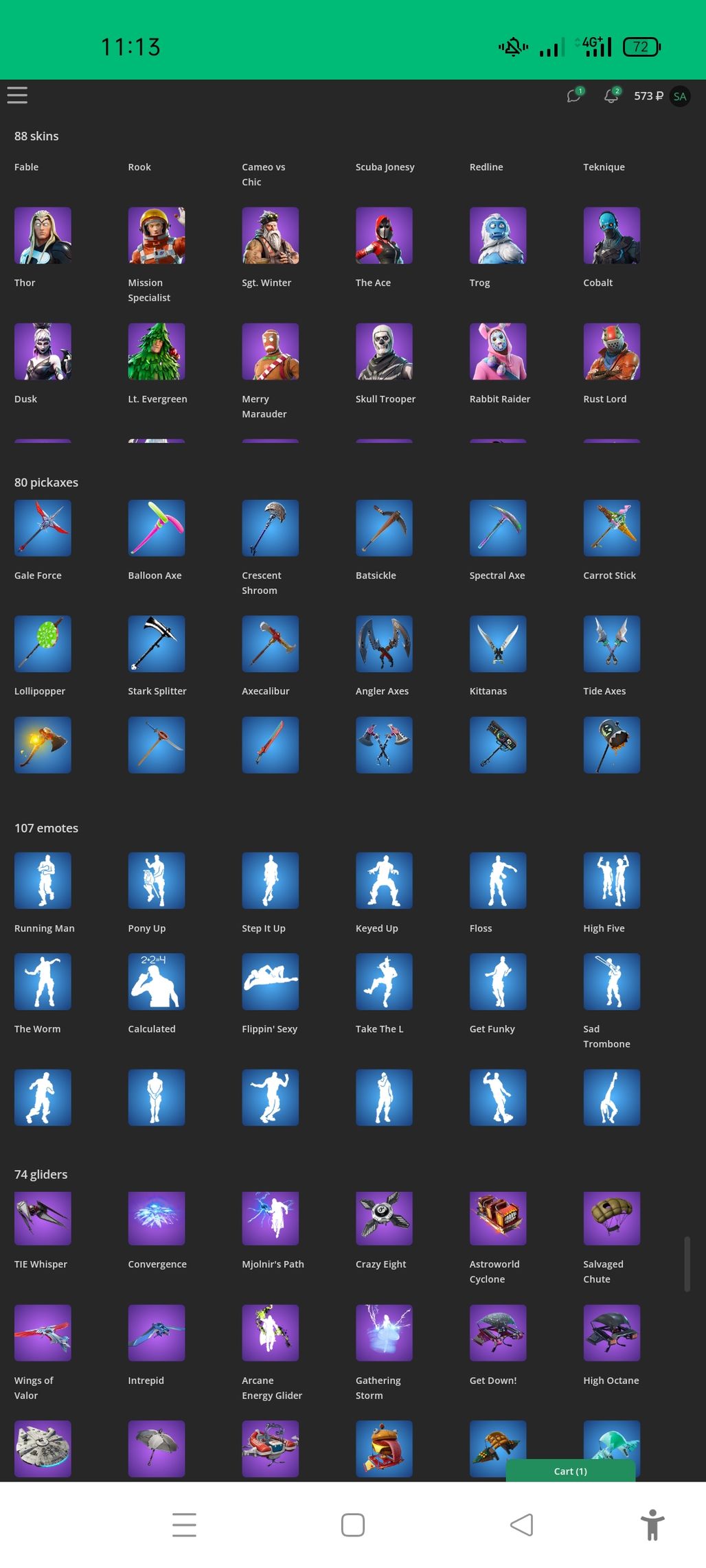This screenshot has height=1568, width=706.
Task: View the Crazy Eight glider thumbnail
Action: (384, 1219)
